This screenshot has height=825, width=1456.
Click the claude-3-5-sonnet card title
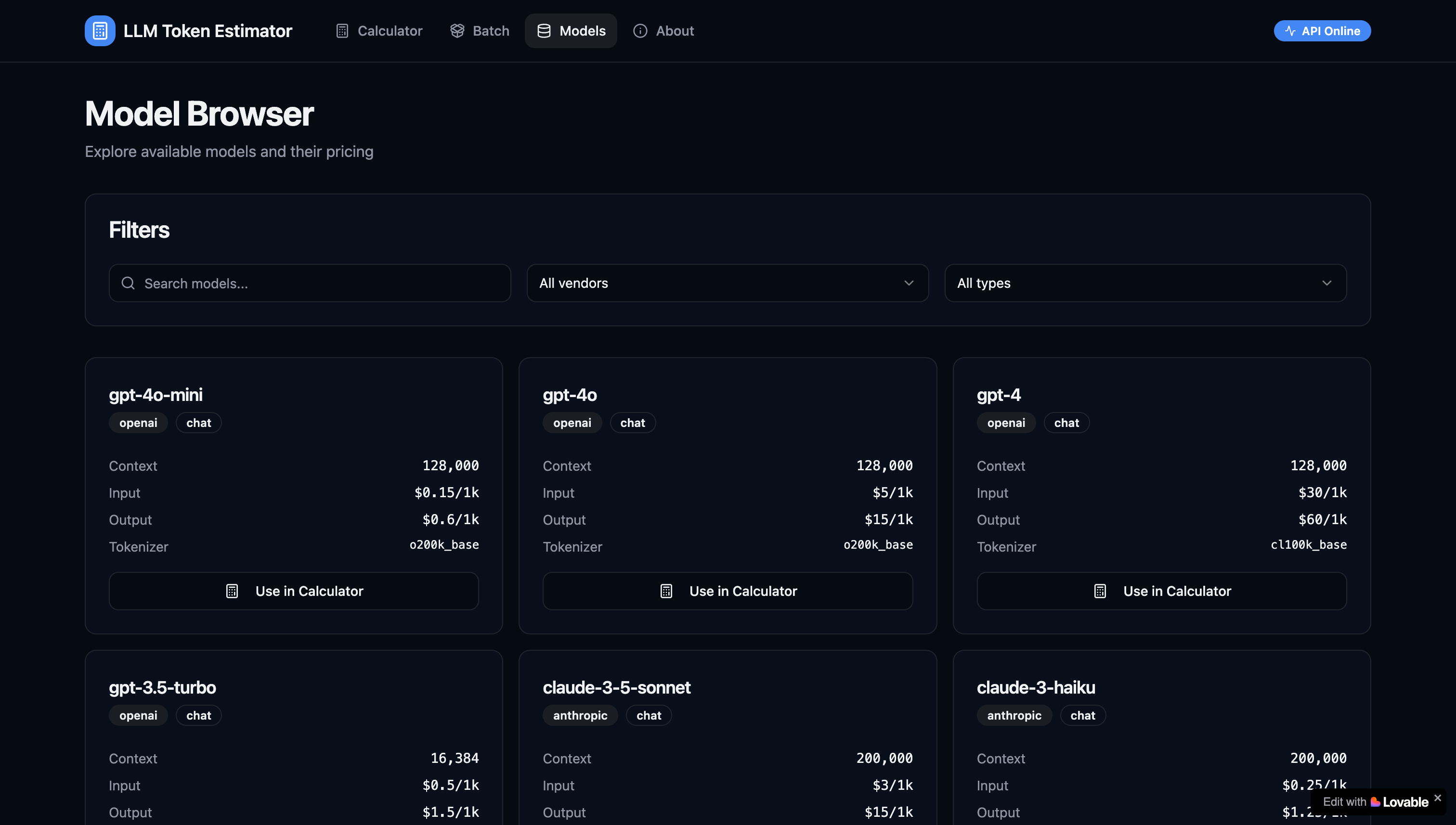tap(617, 687)
